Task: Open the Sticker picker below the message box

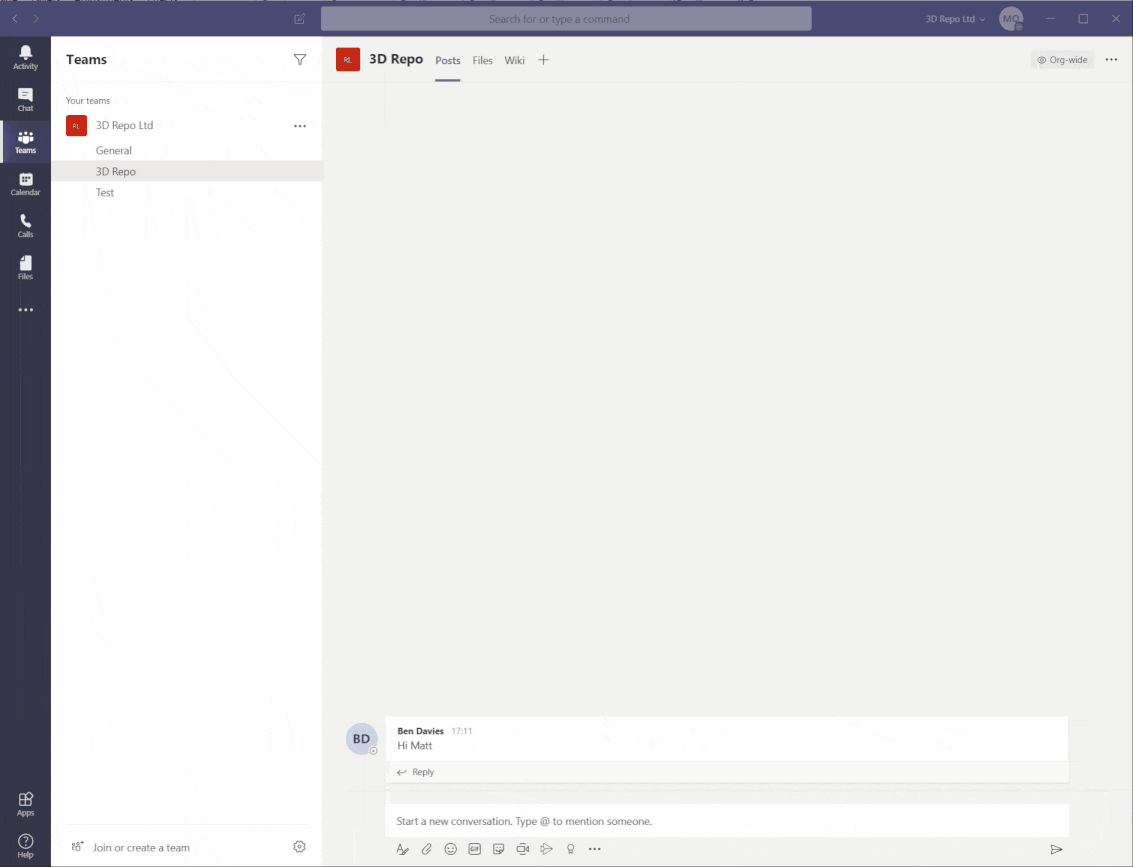Action: (x=498, y=848)
